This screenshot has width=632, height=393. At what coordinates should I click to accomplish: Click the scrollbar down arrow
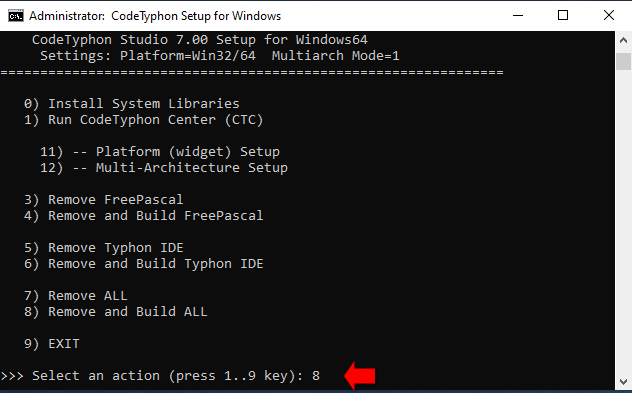[623, 381]
